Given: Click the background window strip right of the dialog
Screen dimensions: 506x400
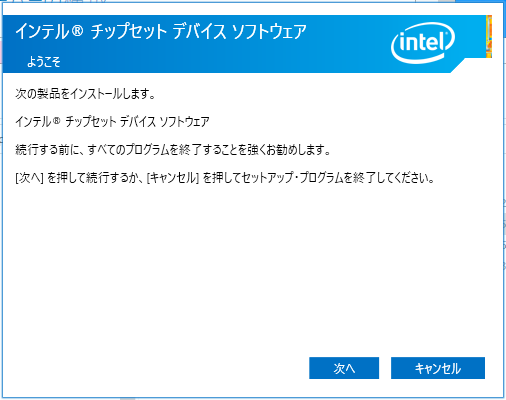Looking at the screenshot, I should pyautogui.click(x=505, y=200).
